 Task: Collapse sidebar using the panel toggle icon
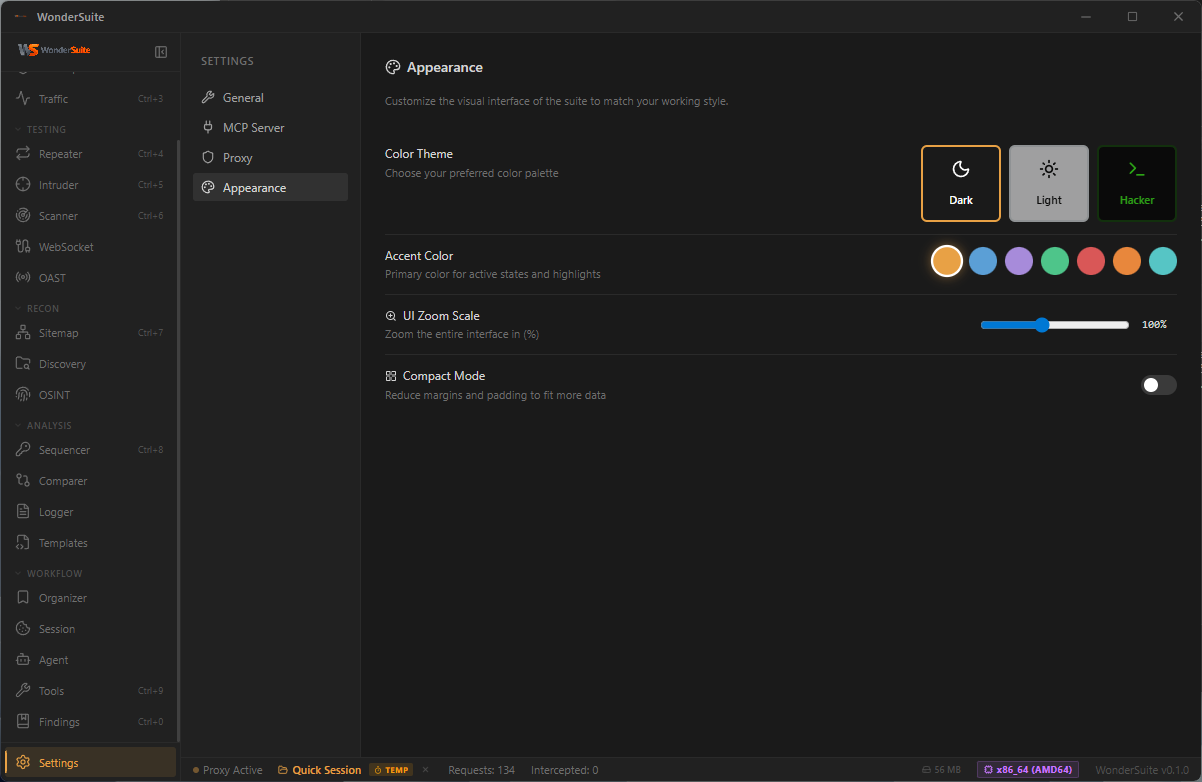tap(161, 51)
